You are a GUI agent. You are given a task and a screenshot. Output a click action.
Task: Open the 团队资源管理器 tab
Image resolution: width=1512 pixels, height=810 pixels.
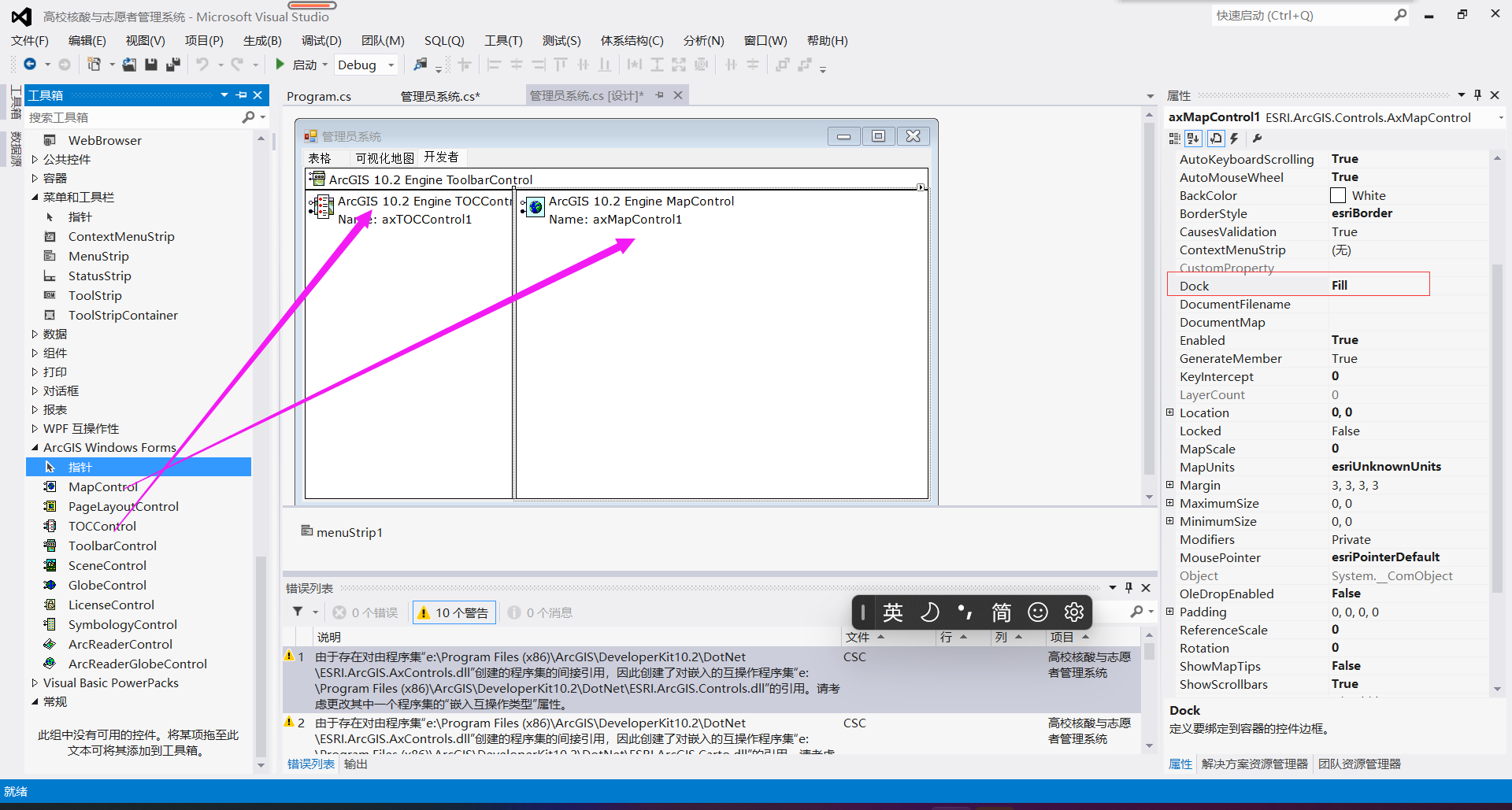(x=1359, y=764)
